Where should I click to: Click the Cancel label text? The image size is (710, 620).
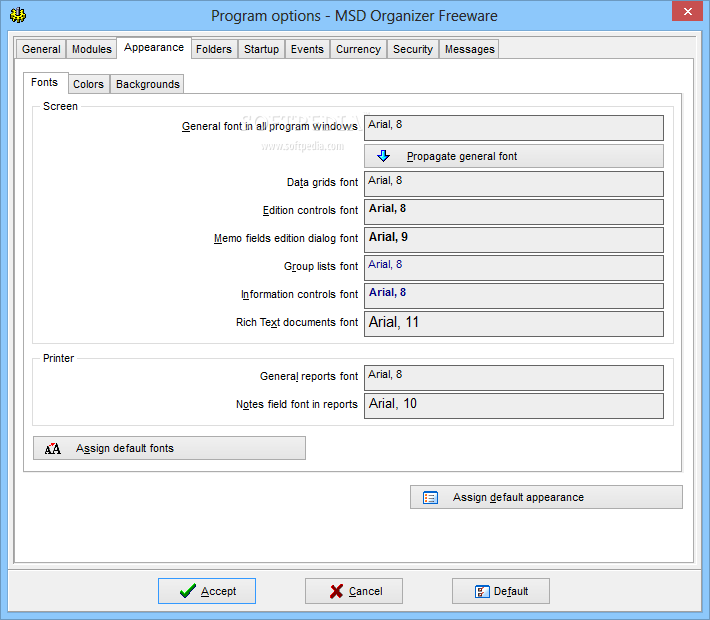[x=366, y=591]
